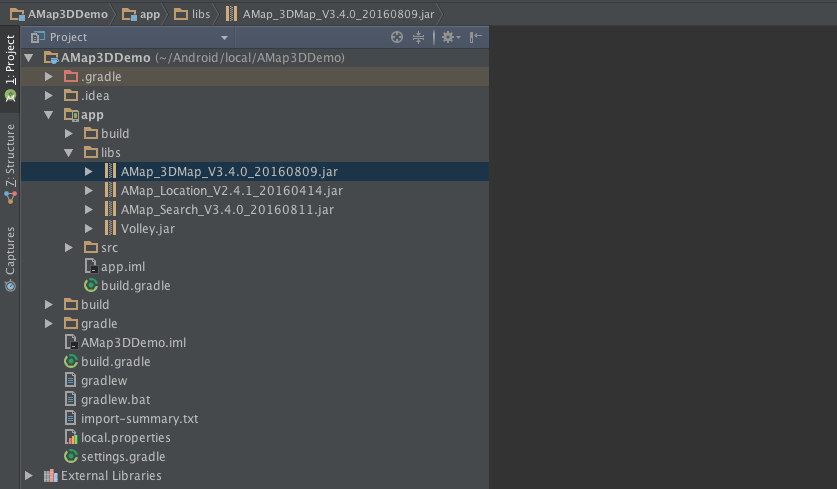Viewport: 837px width, 489px height.
Task: Select the settings.gradle Gradle icon
Action: pos(70,456)
